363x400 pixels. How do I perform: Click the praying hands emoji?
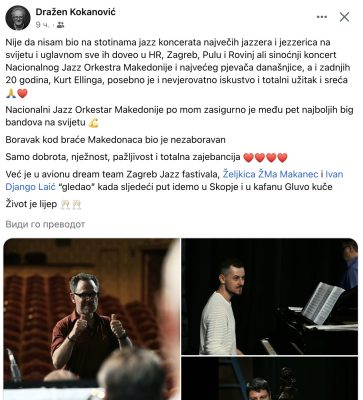click(11, 94)
